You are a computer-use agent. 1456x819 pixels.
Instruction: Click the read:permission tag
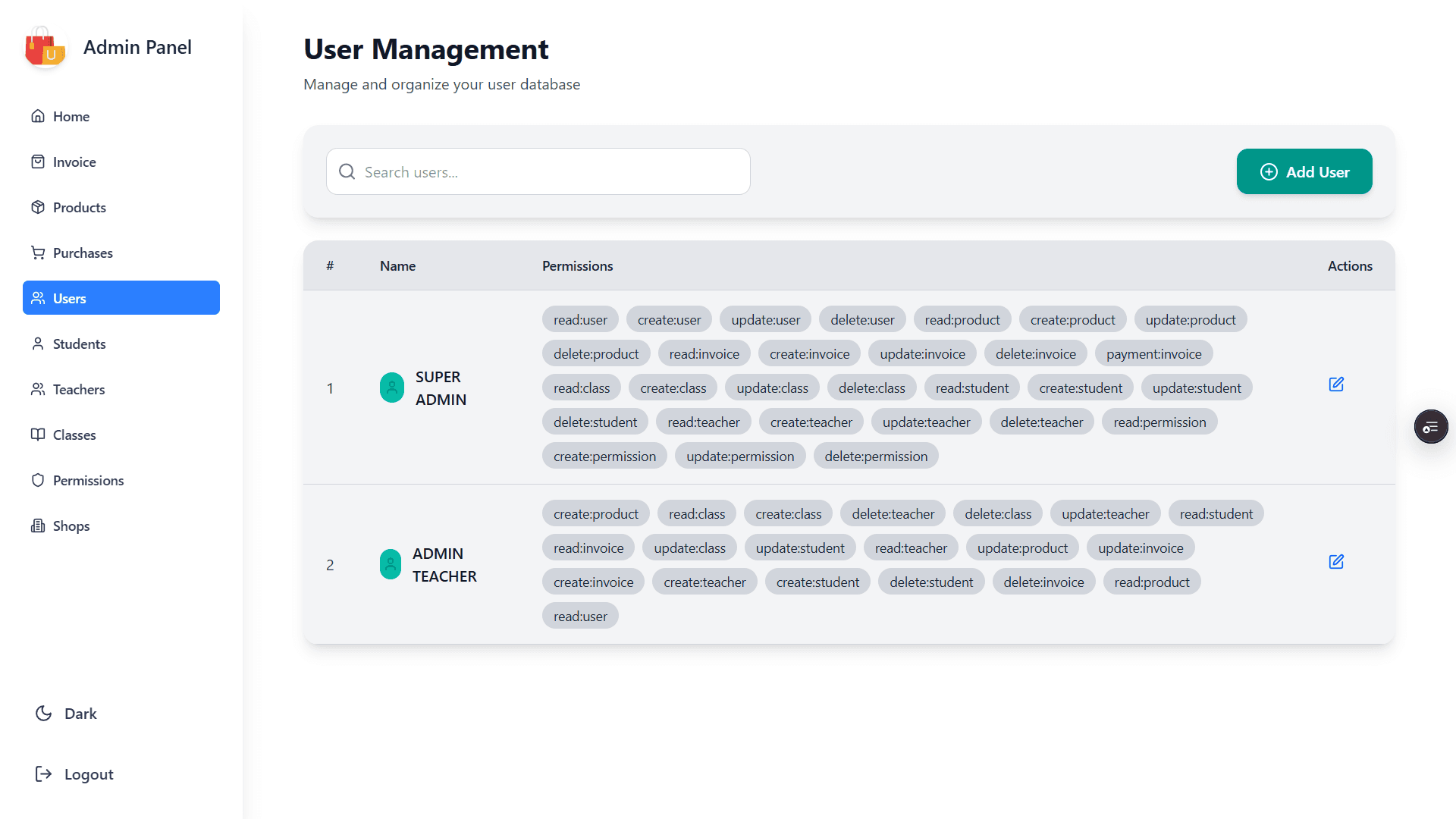click(x=1159, y=422)
